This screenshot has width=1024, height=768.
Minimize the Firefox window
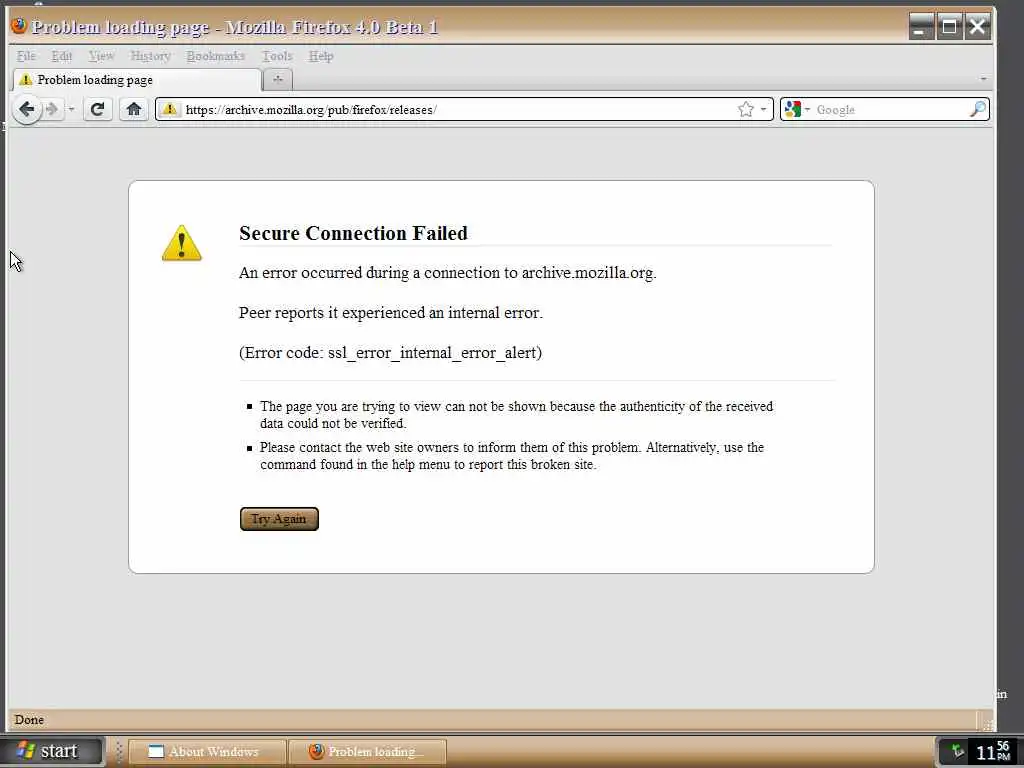pos(921,27)
